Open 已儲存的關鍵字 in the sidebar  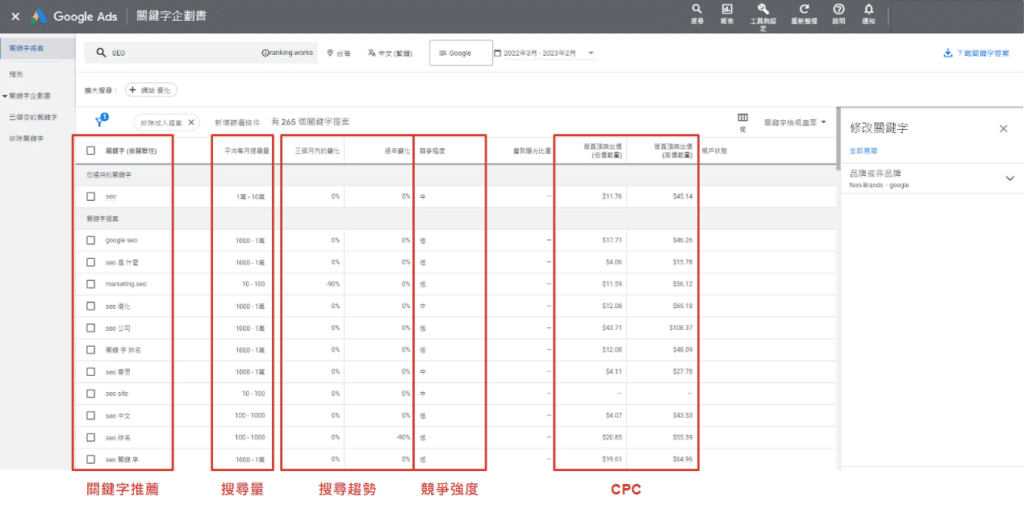[33, 117]
